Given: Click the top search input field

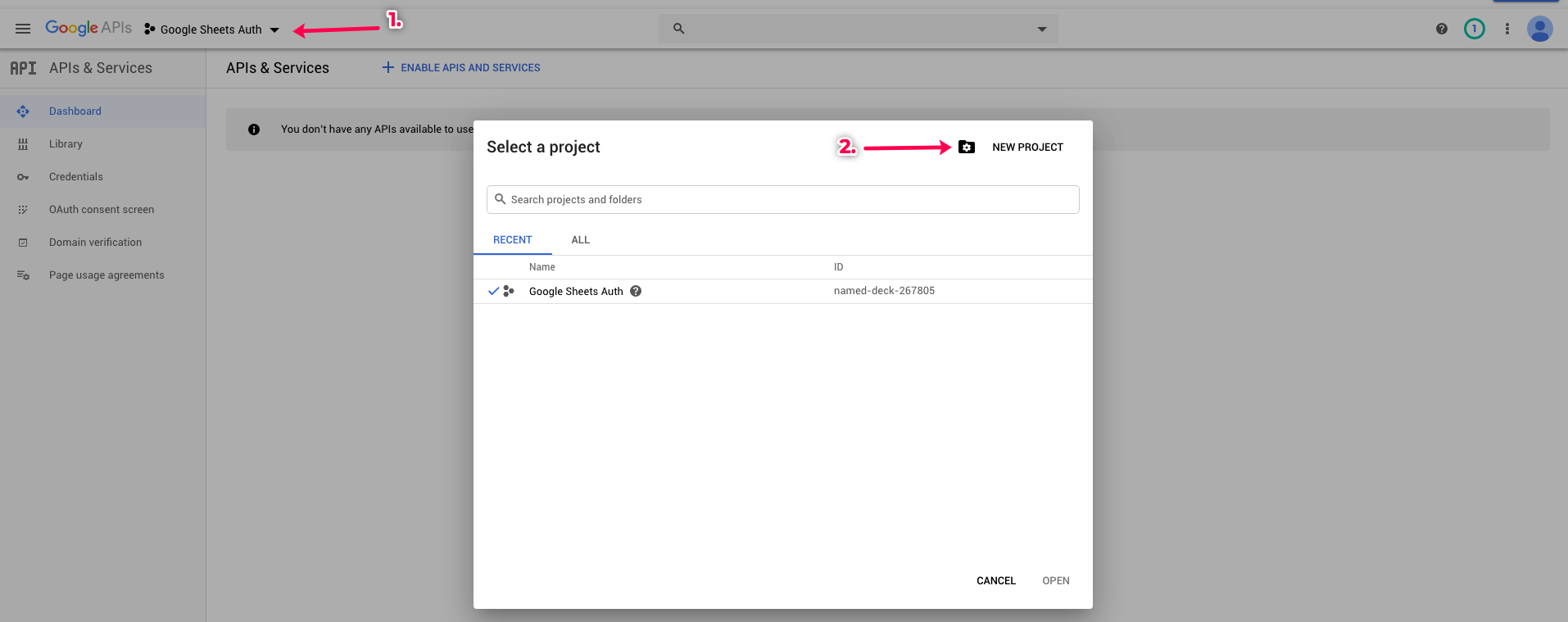Looking at the screenshot, I should (859, 29).
